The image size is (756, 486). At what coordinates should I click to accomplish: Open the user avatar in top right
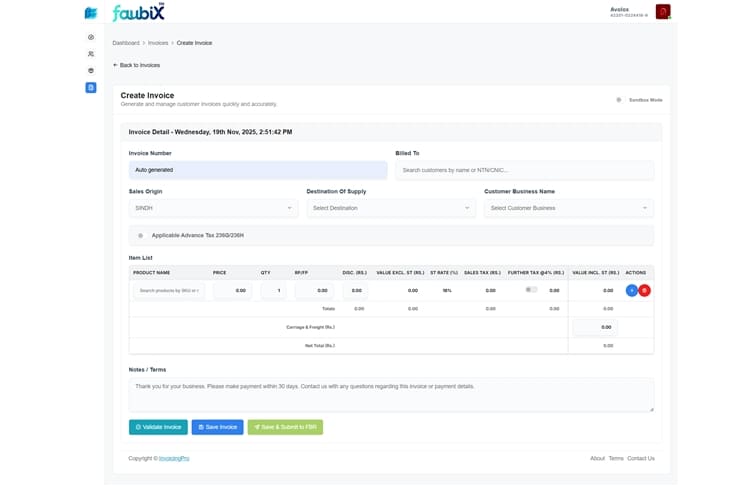click(x=663, y=12)
